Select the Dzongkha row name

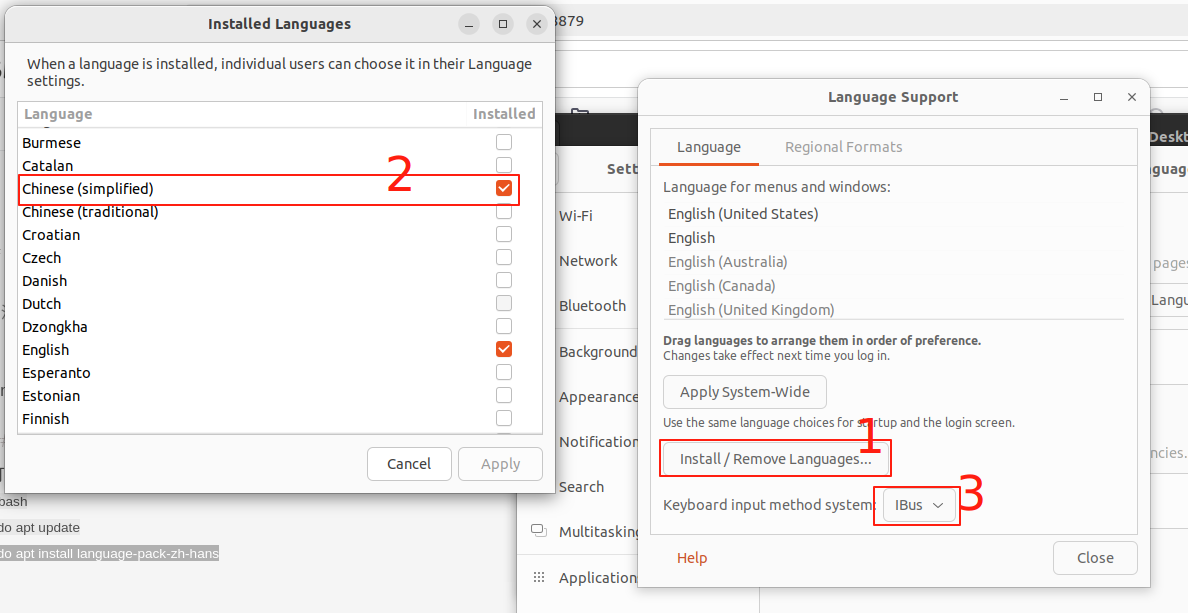click(x=55, y=327)
